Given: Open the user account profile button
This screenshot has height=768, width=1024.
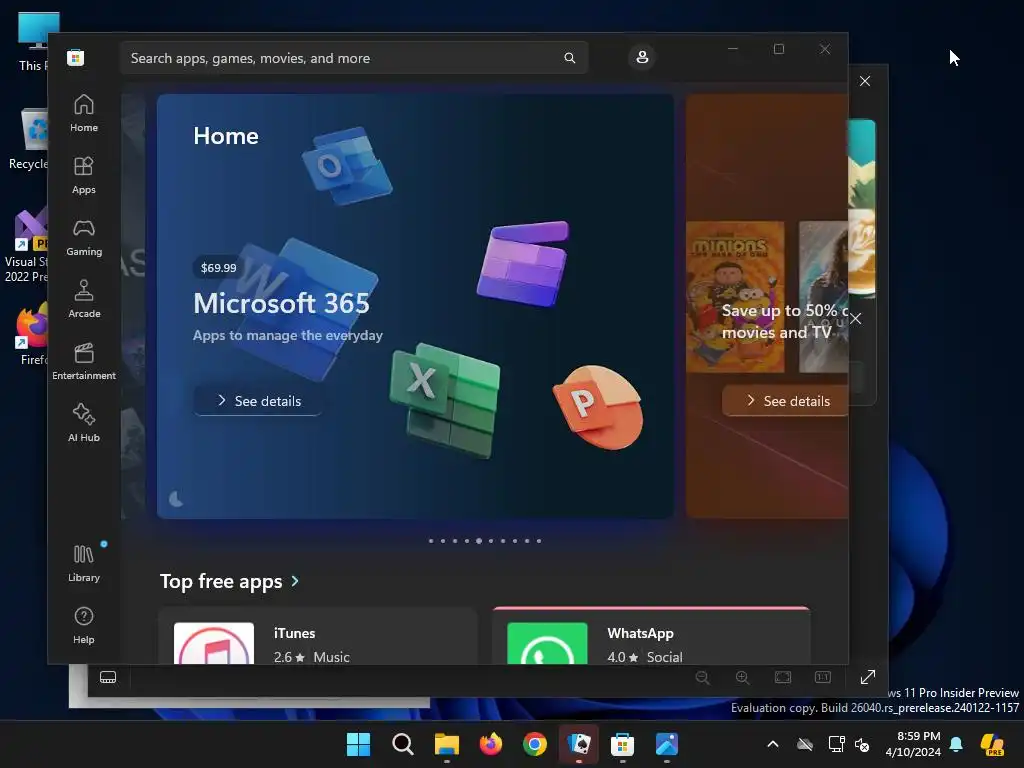Looking at the screenshot, I should (x=642, y=57).
